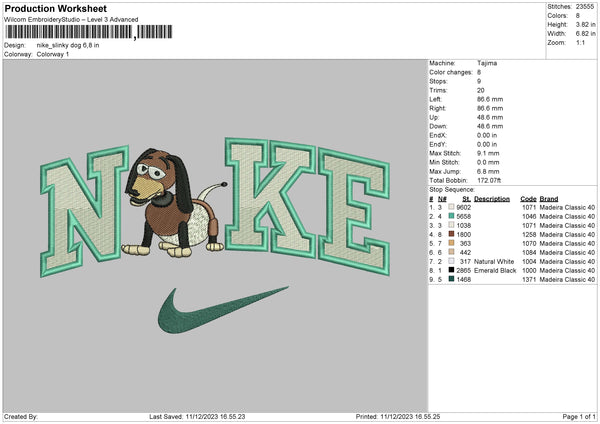Select the design name 'nike_slinky dog 6,8 in'
600x424 pixels.
pos(68,45)
